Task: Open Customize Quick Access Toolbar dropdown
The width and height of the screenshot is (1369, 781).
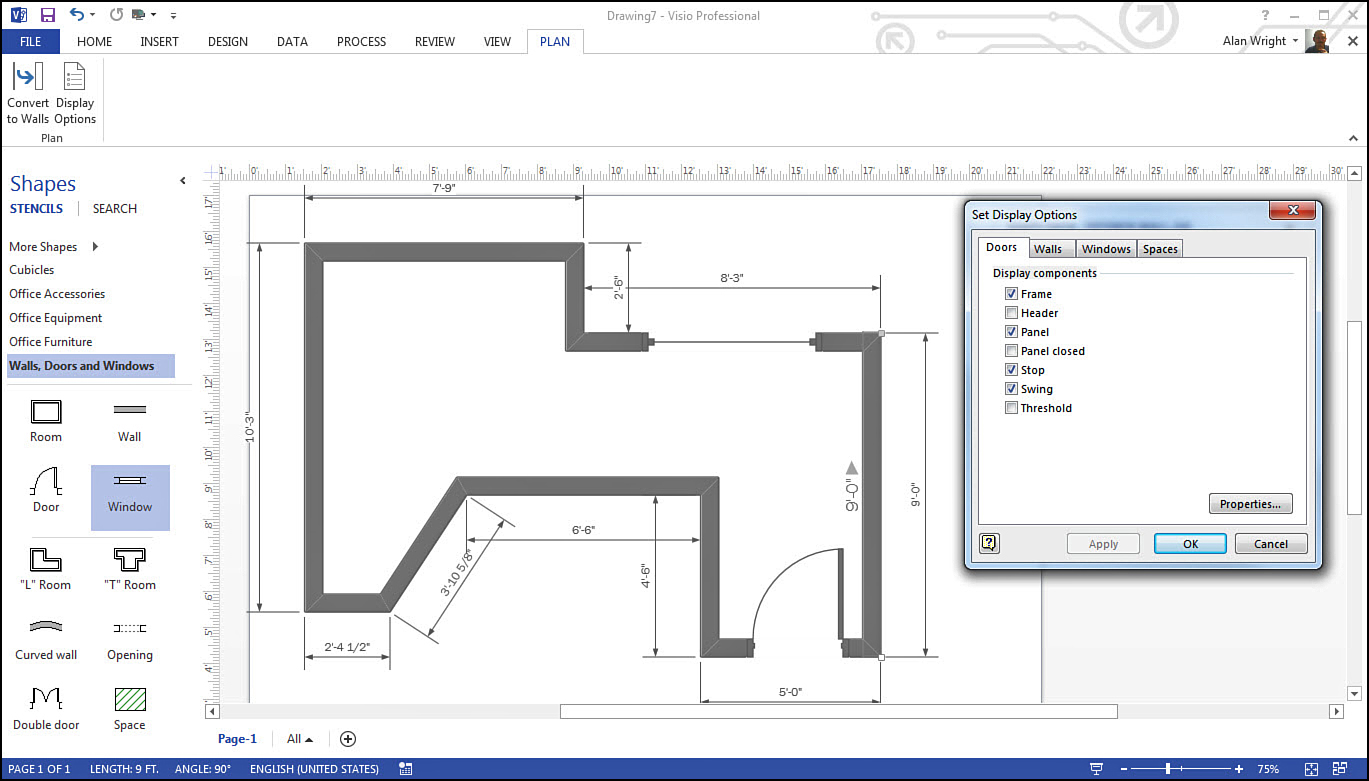Action: click(x=173, y=16)
